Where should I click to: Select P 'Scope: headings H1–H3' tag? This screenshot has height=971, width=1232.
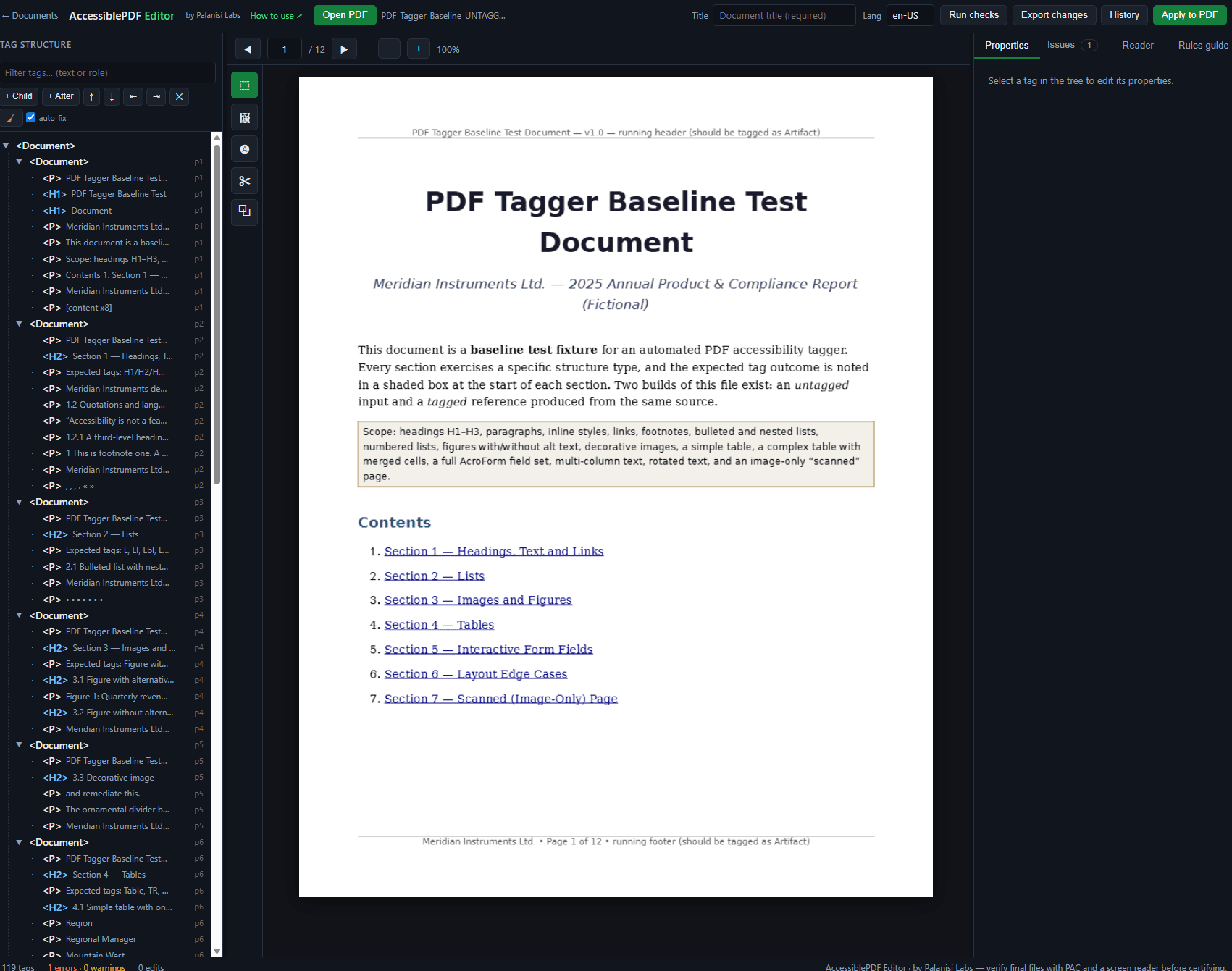pos(106,259)
